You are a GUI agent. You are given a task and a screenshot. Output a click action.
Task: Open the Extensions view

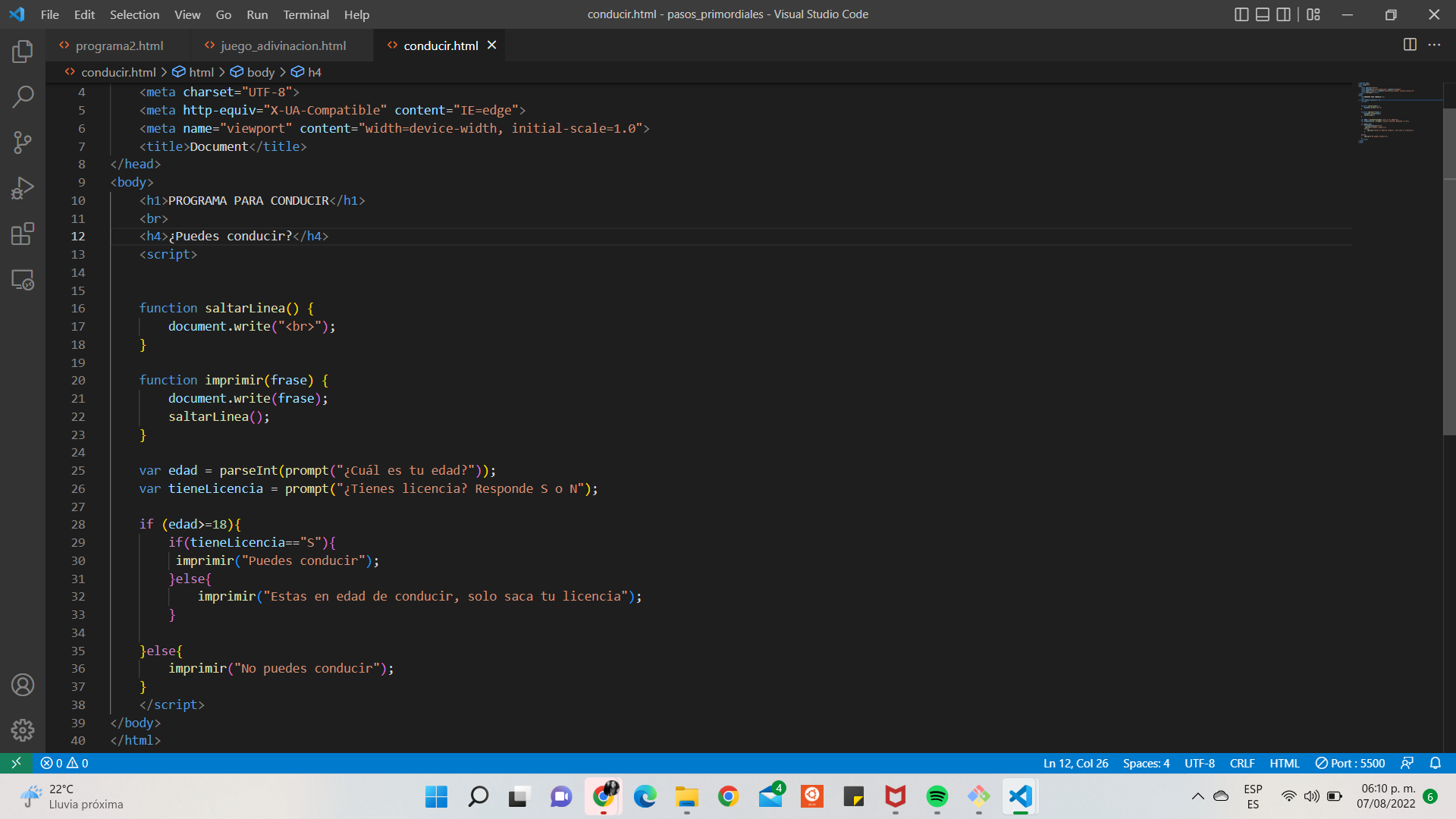point(23,234)
